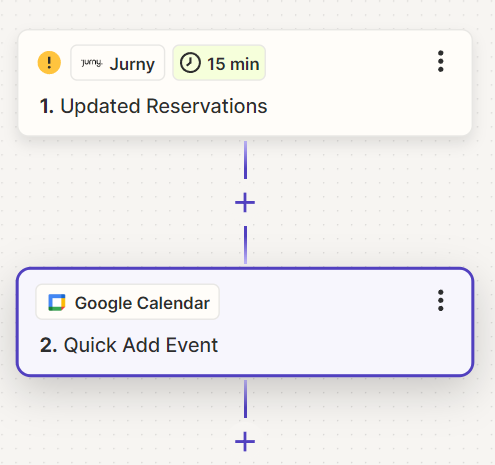Open three-dot menu for Updated Reservations step

pos(441,61)
